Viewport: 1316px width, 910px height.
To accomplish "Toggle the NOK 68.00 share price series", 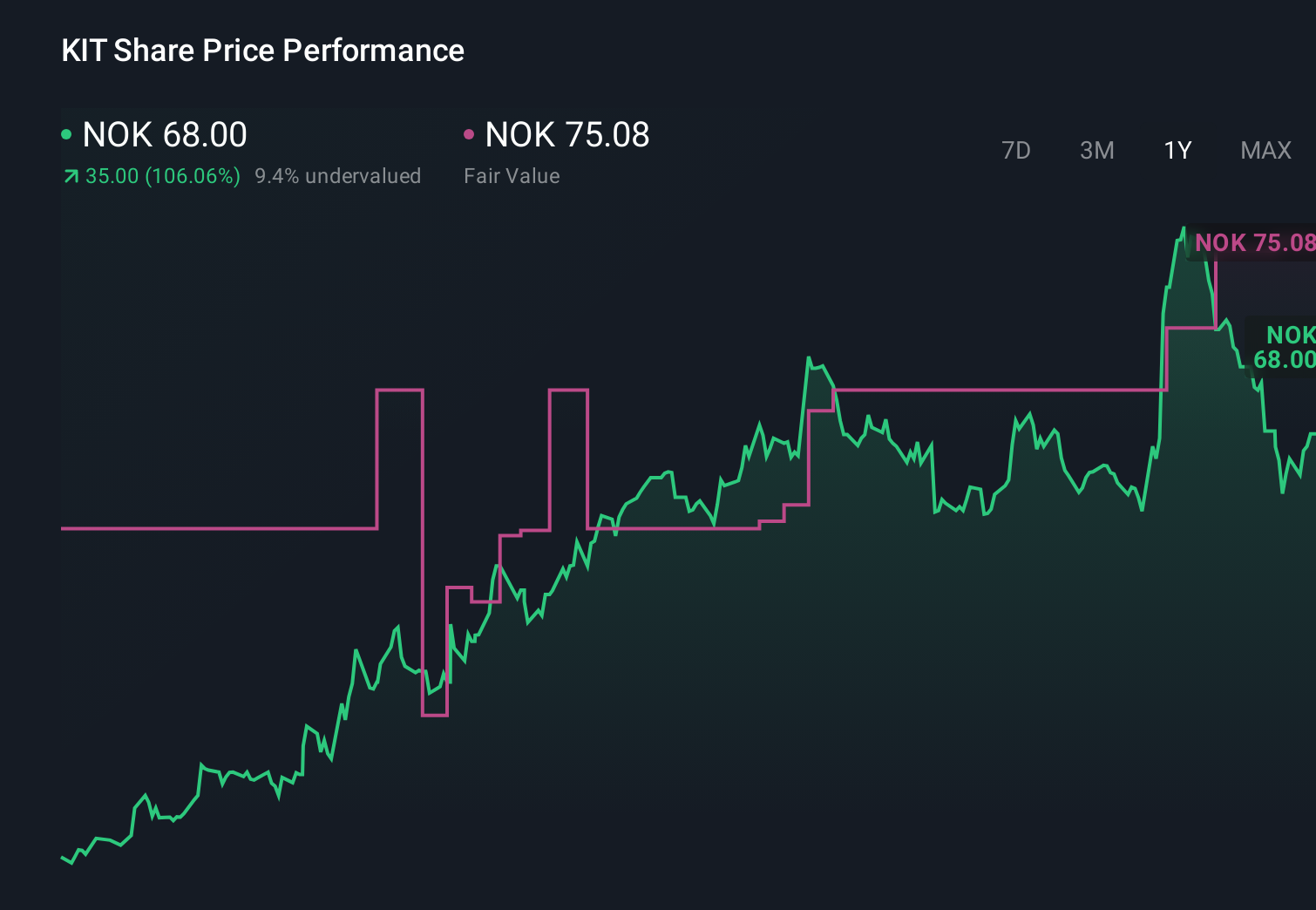I will tap(164, 135).
